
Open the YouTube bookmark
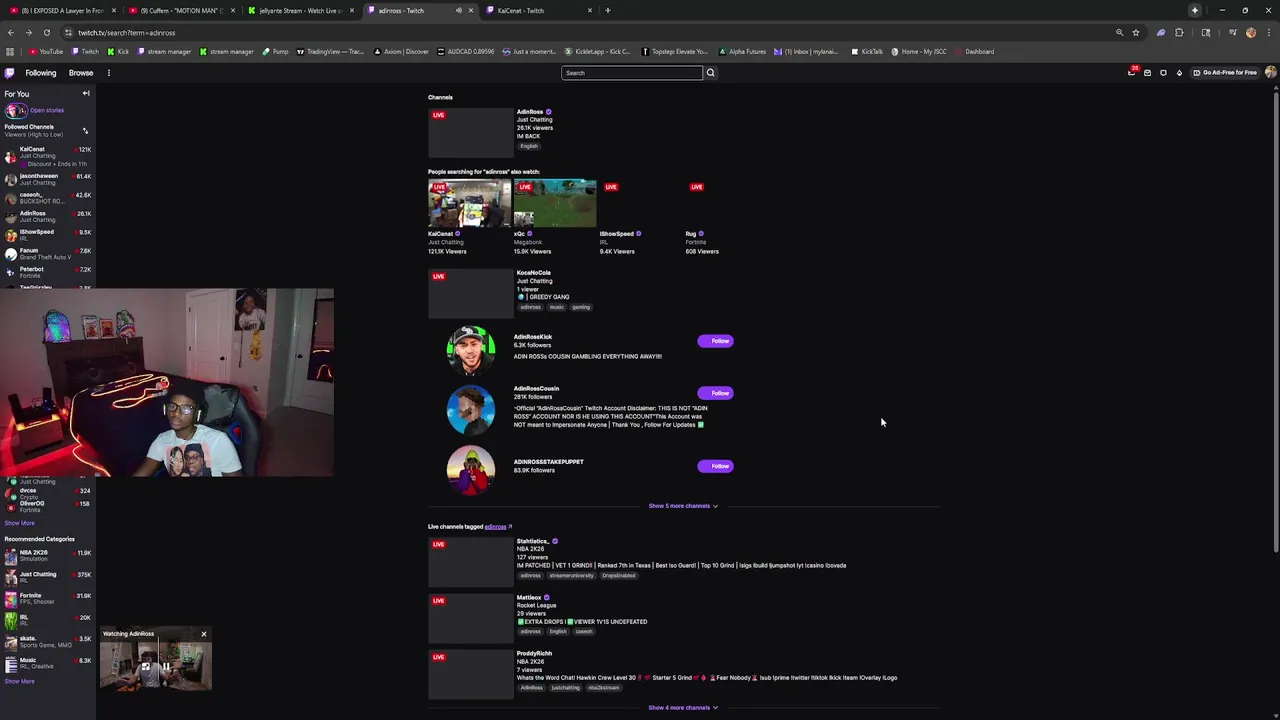point(46,51)
